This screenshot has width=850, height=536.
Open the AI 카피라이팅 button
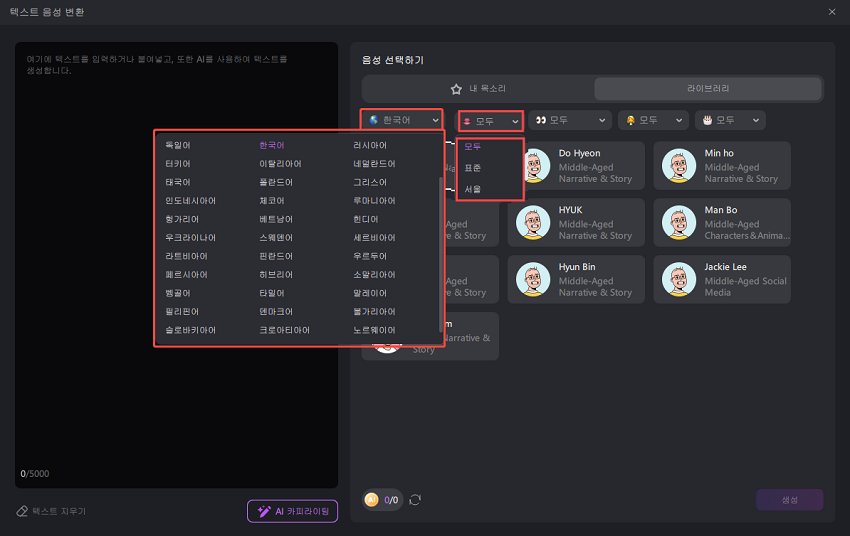tap(292, 511)
